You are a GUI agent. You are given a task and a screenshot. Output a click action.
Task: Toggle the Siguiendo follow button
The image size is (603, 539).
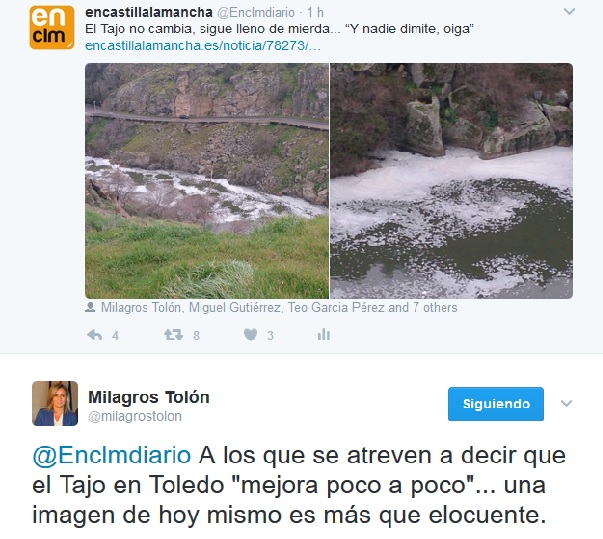pos(496,404)
